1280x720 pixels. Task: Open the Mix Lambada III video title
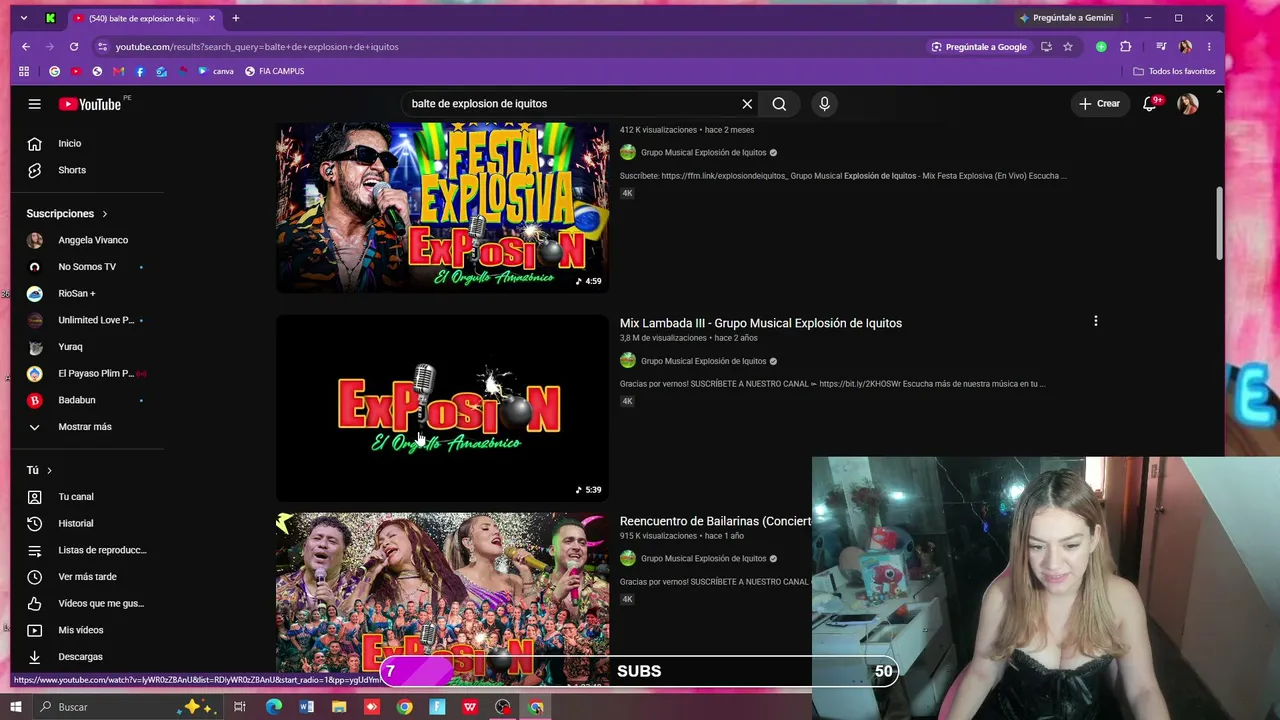pyautogui.click(x=761, y=323)
